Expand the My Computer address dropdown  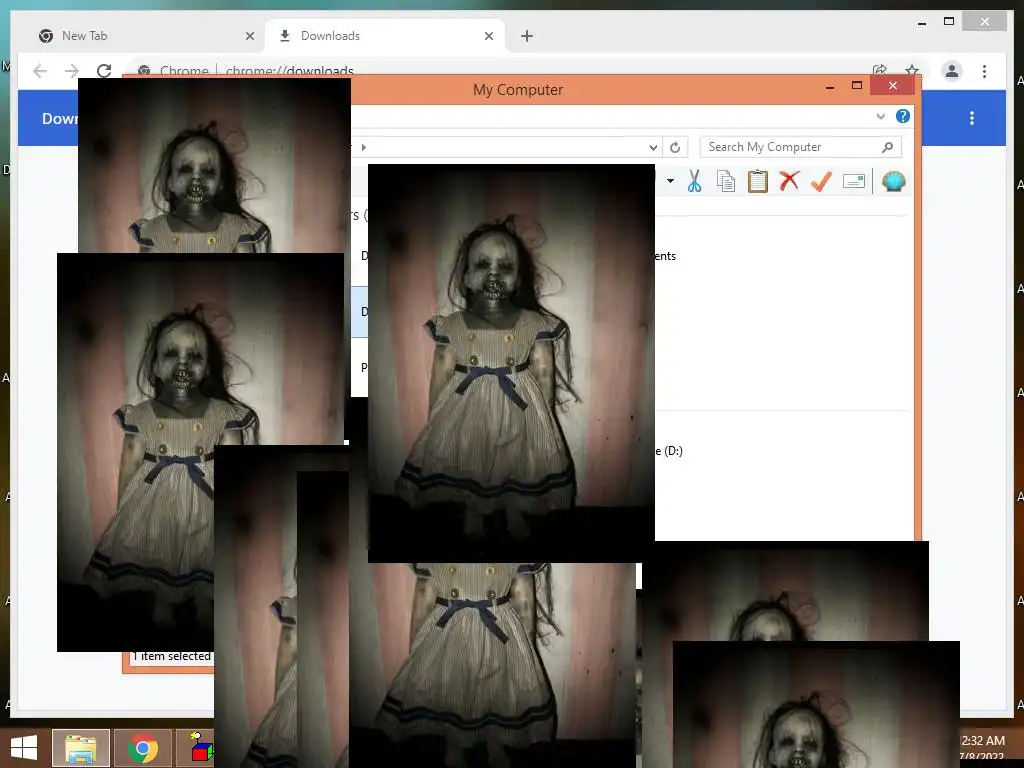pos(653,148)
